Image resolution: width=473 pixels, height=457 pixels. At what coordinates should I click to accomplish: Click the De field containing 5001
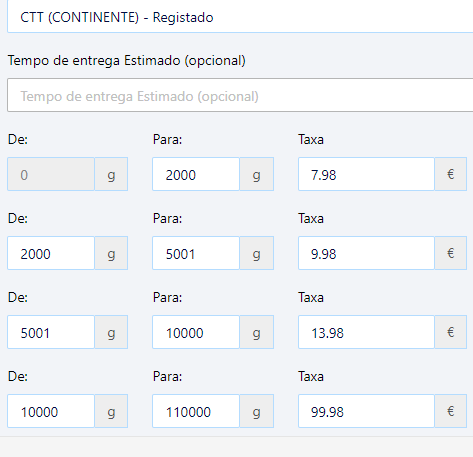click(51, 332)
